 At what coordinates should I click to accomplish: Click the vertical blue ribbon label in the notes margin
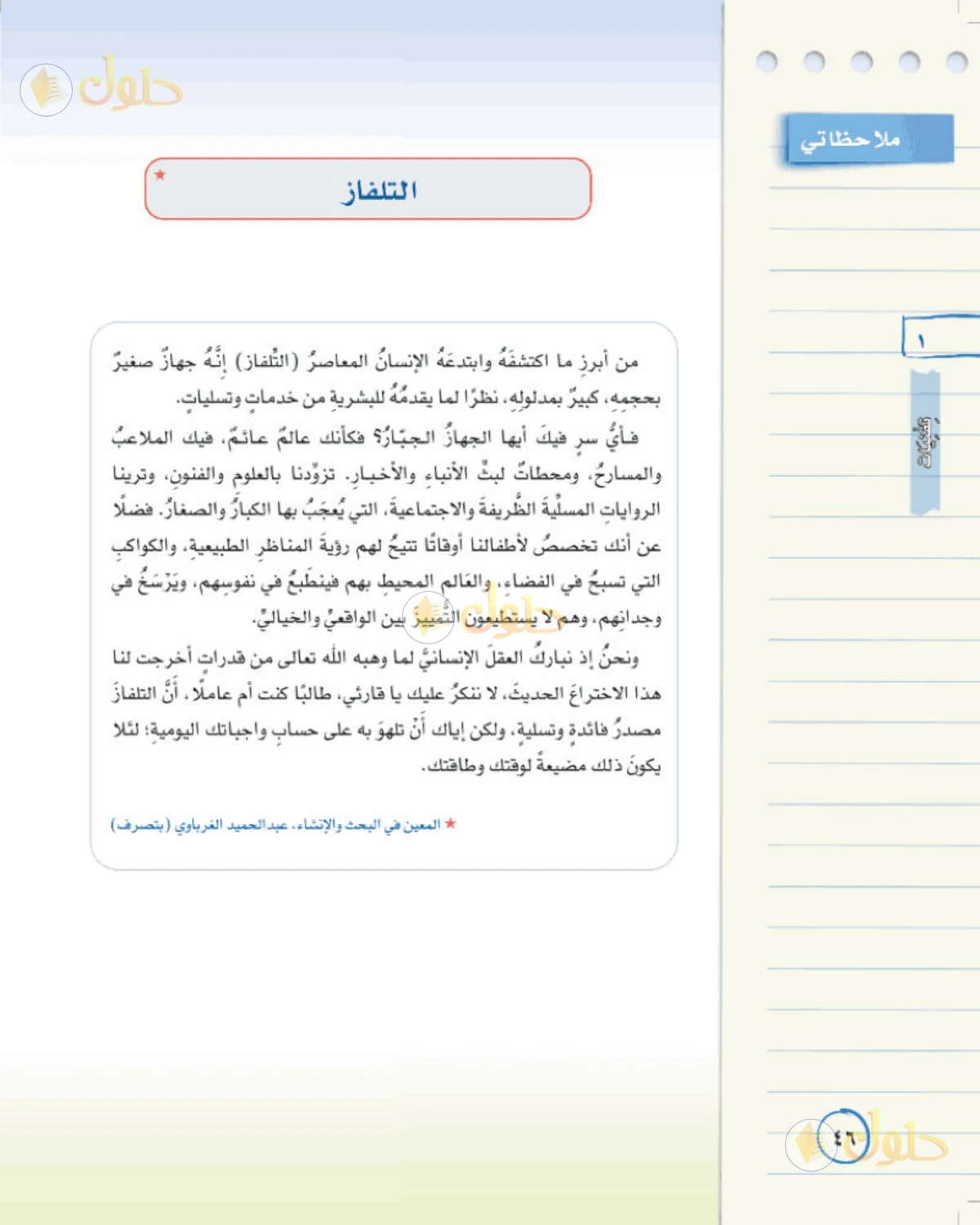click(x=925, y=442)
